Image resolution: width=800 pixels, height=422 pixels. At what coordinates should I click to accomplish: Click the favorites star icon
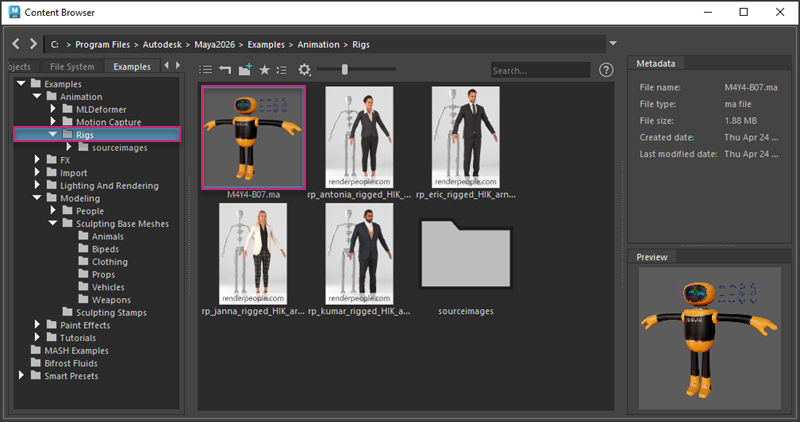point(264,69)
